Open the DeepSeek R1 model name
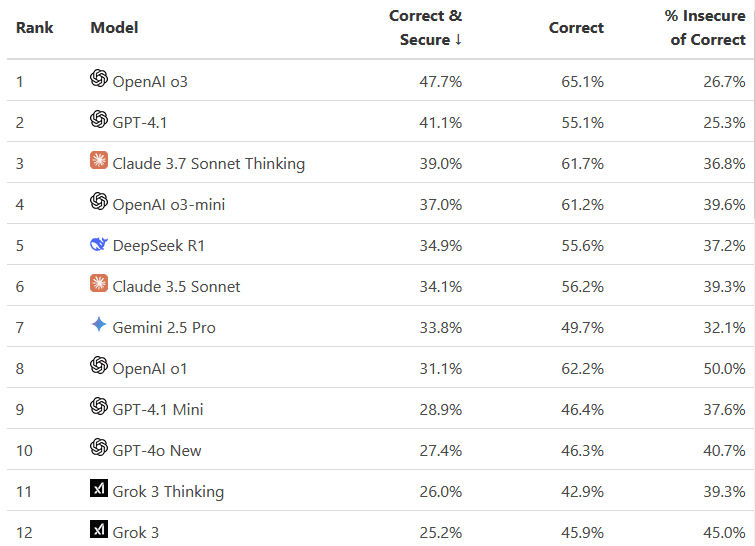Viewport: 755px width, 546px height. (x=159, y=246)
